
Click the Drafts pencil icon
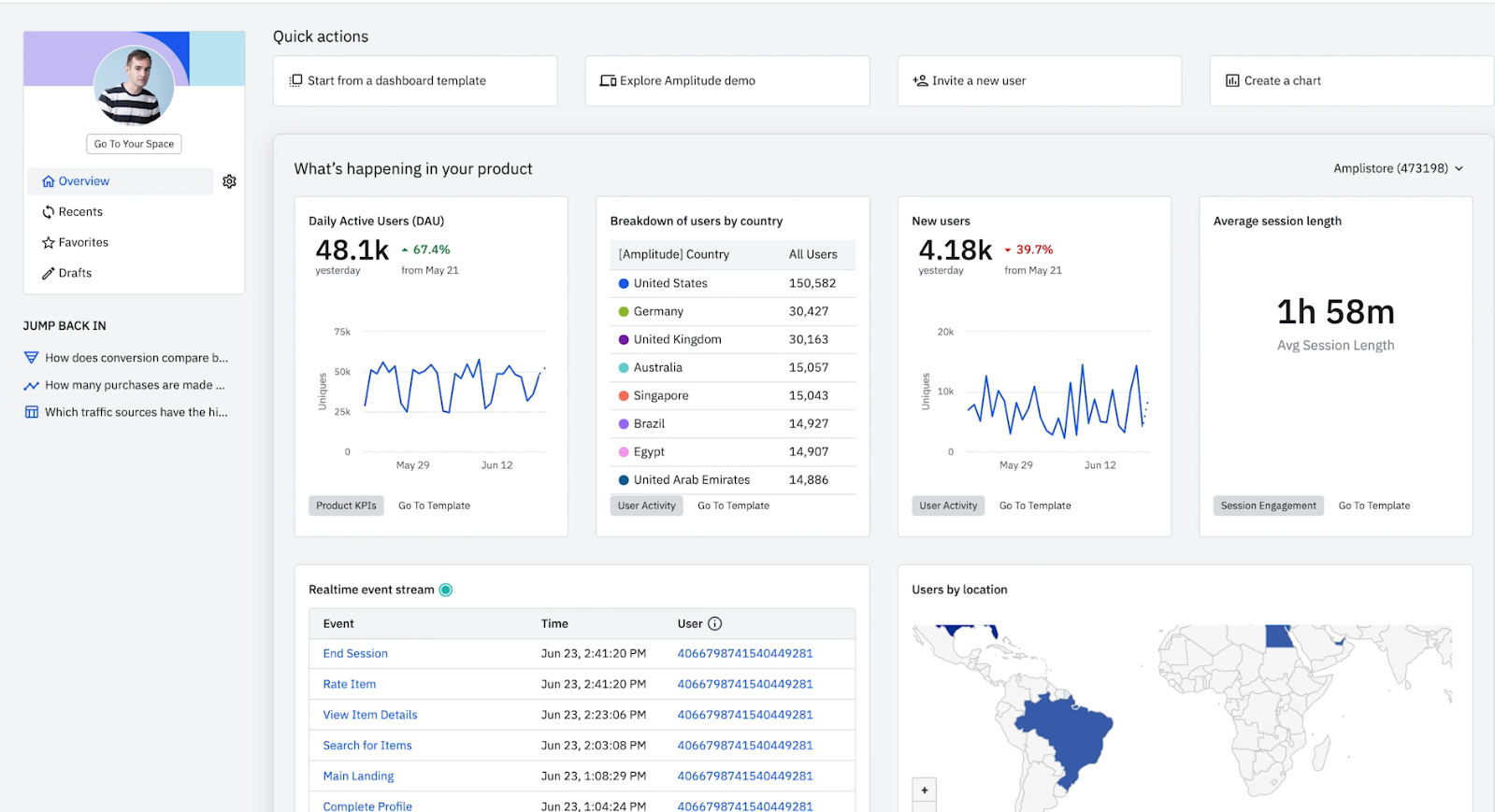pos(49,273)
